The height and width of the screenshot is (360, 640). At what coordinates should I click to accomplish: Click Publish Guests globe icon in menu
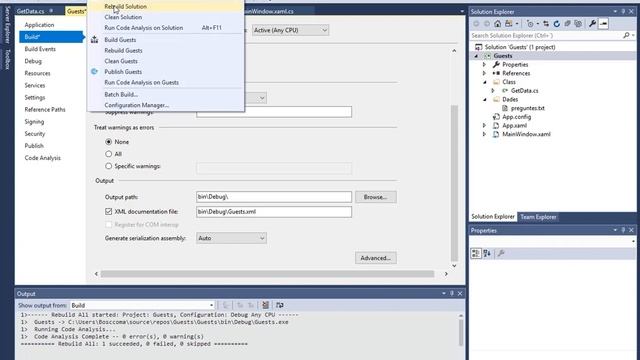94,71
